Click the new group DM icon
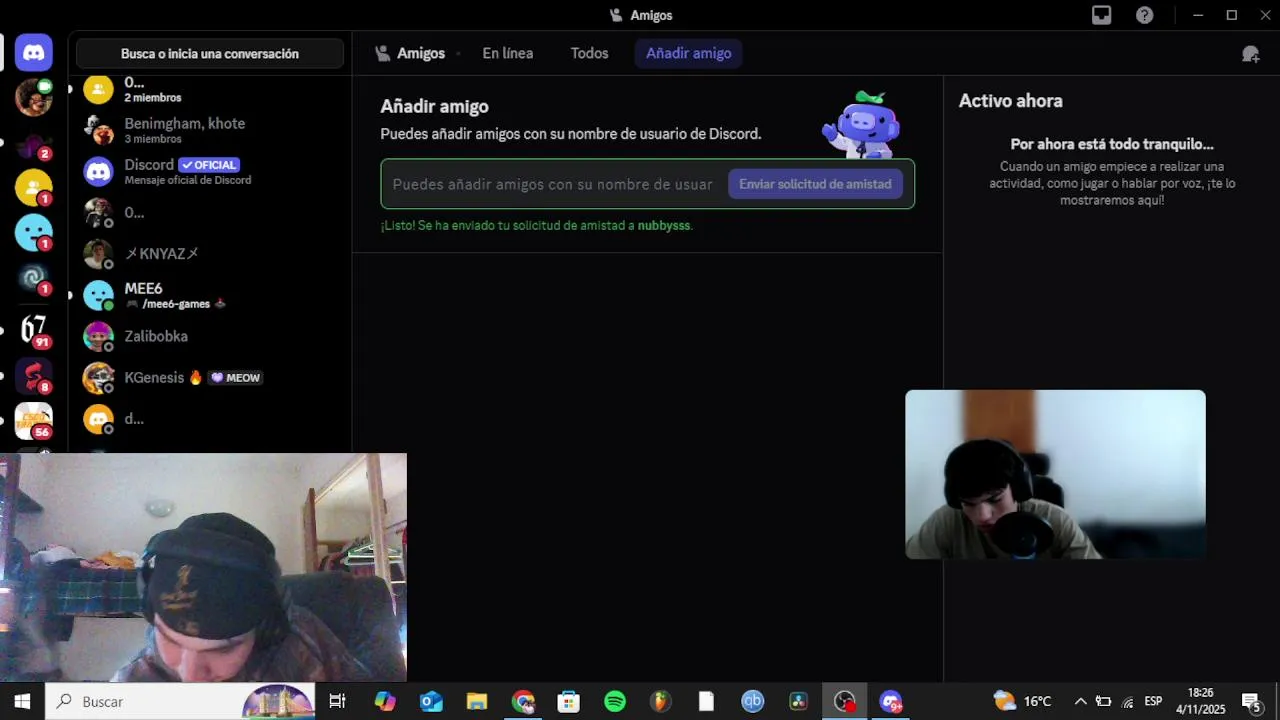The image size is (1280, 720). pyautogui.click(x=1251, y=54)
